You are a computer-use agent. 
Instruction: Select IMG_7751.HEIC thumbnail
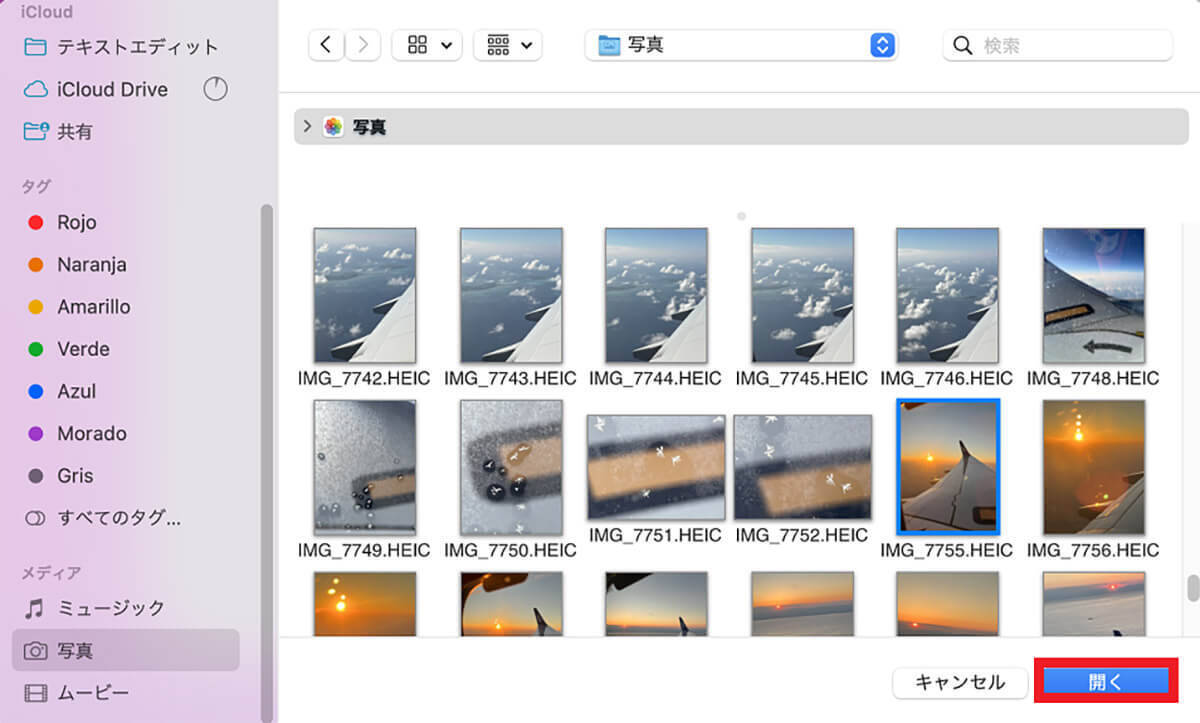pyautogui.click(x=656, y=467)
